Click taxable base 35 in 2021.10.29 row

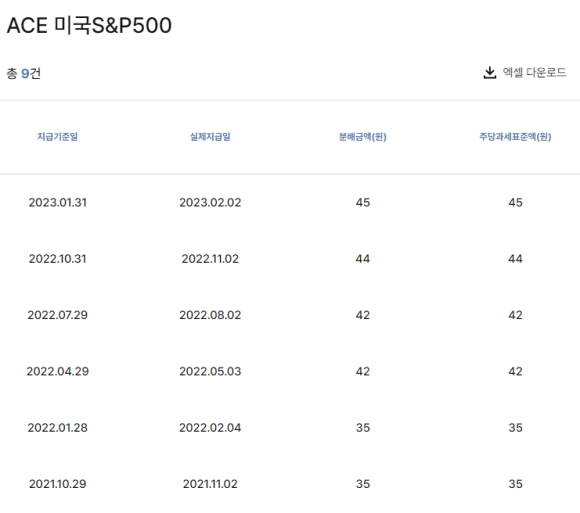click(515, 484)
